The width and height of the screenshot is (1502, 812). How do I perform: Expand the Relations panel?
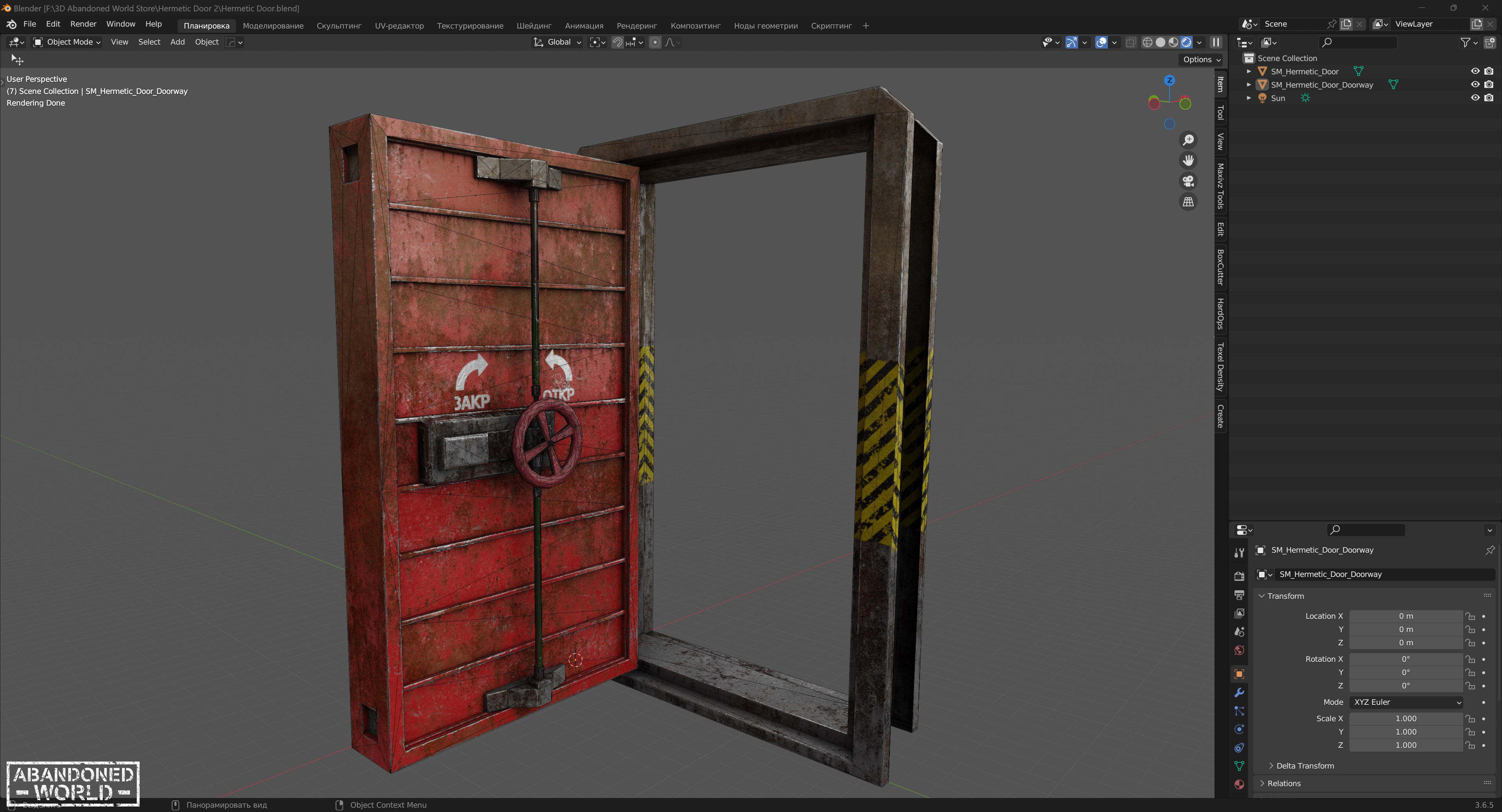click(1262, 783)
